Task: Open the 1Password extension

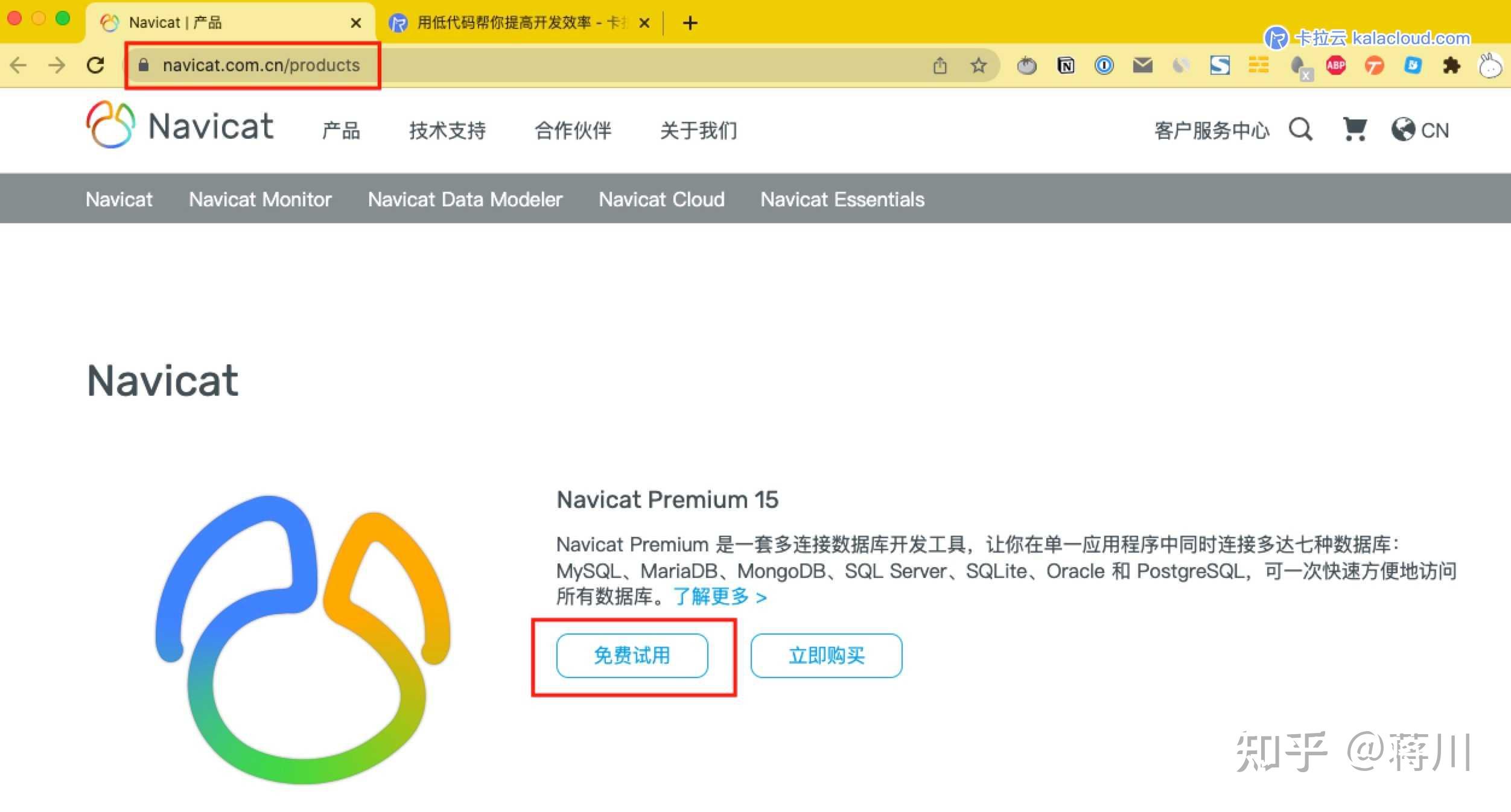Action: (1104, 65)
